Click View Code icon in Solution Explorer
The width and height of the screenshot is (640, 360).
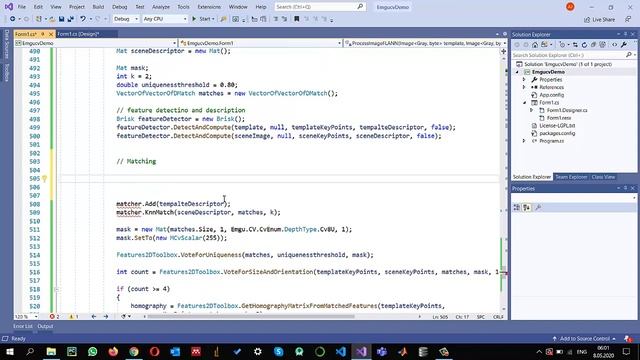[614, 45]
